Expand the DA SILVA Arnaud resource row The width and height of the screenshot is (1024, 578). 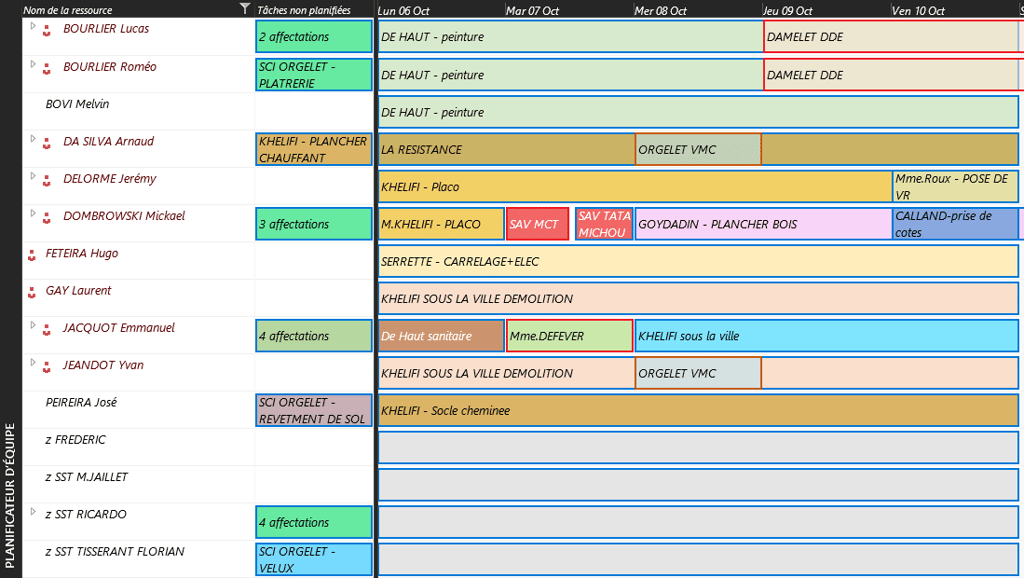(x=33, y=138)
